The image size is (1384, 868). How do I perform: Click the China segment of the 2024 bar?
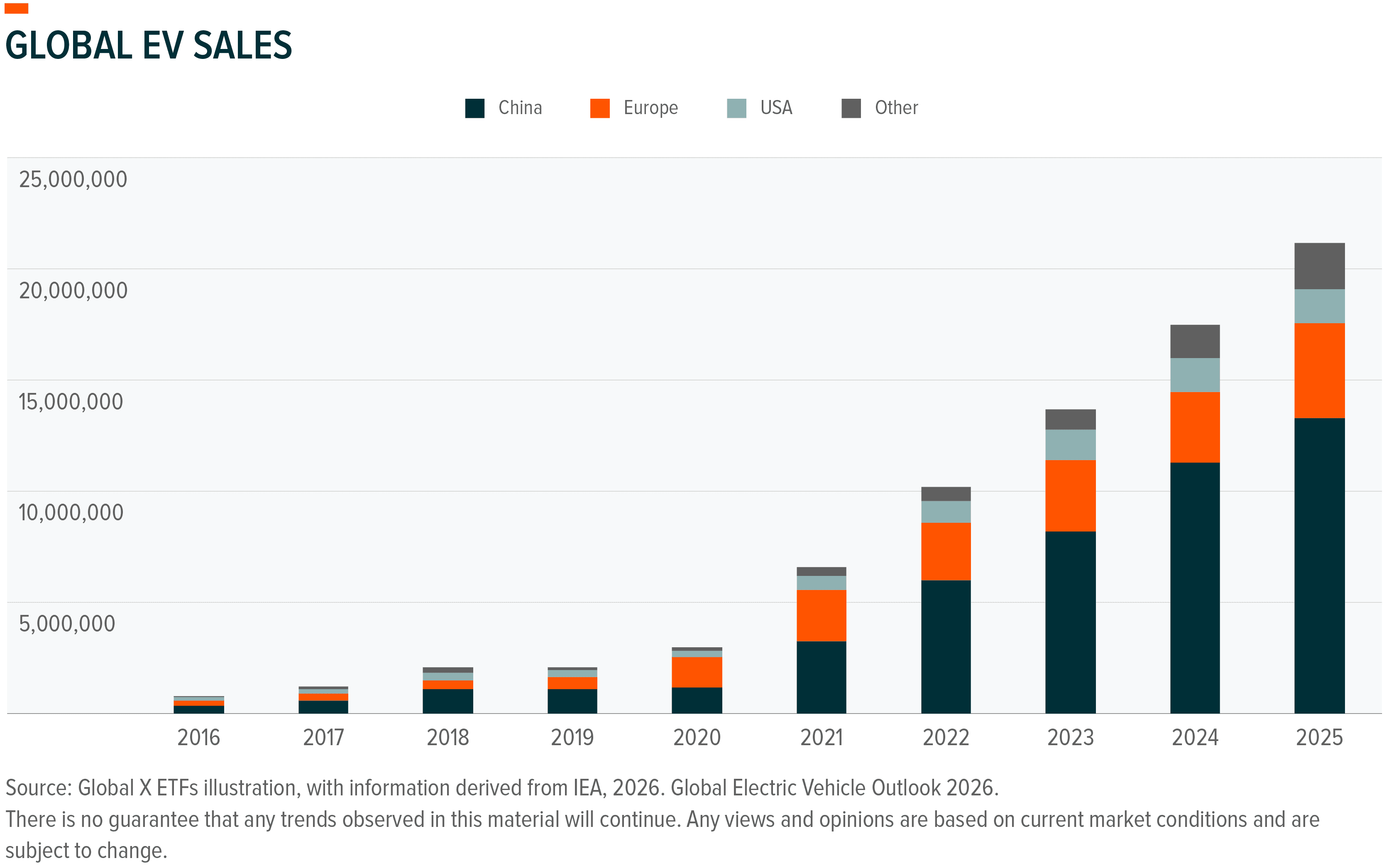[x=1195, y=588]
